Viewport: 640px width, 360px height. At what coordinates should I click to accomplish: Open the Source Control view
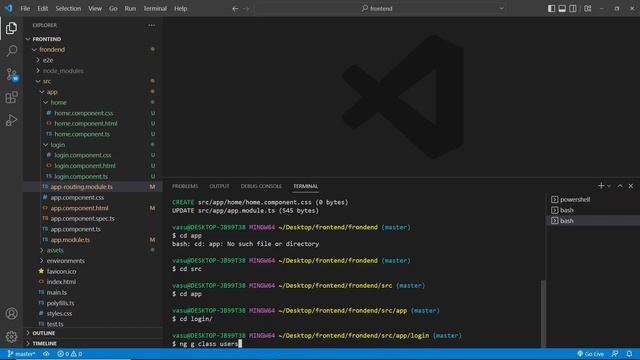(x=11, y=74)
